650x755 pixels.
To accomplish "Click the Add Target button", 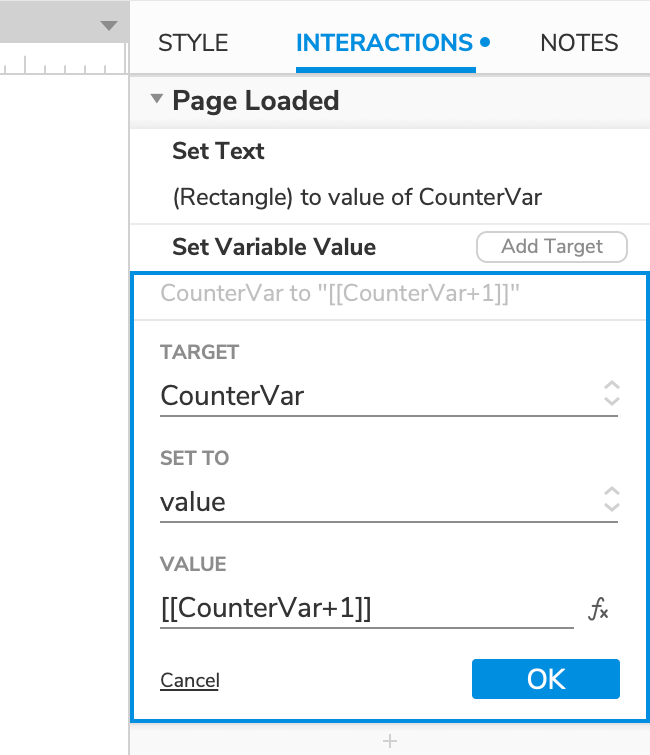I will coord(551,246).
